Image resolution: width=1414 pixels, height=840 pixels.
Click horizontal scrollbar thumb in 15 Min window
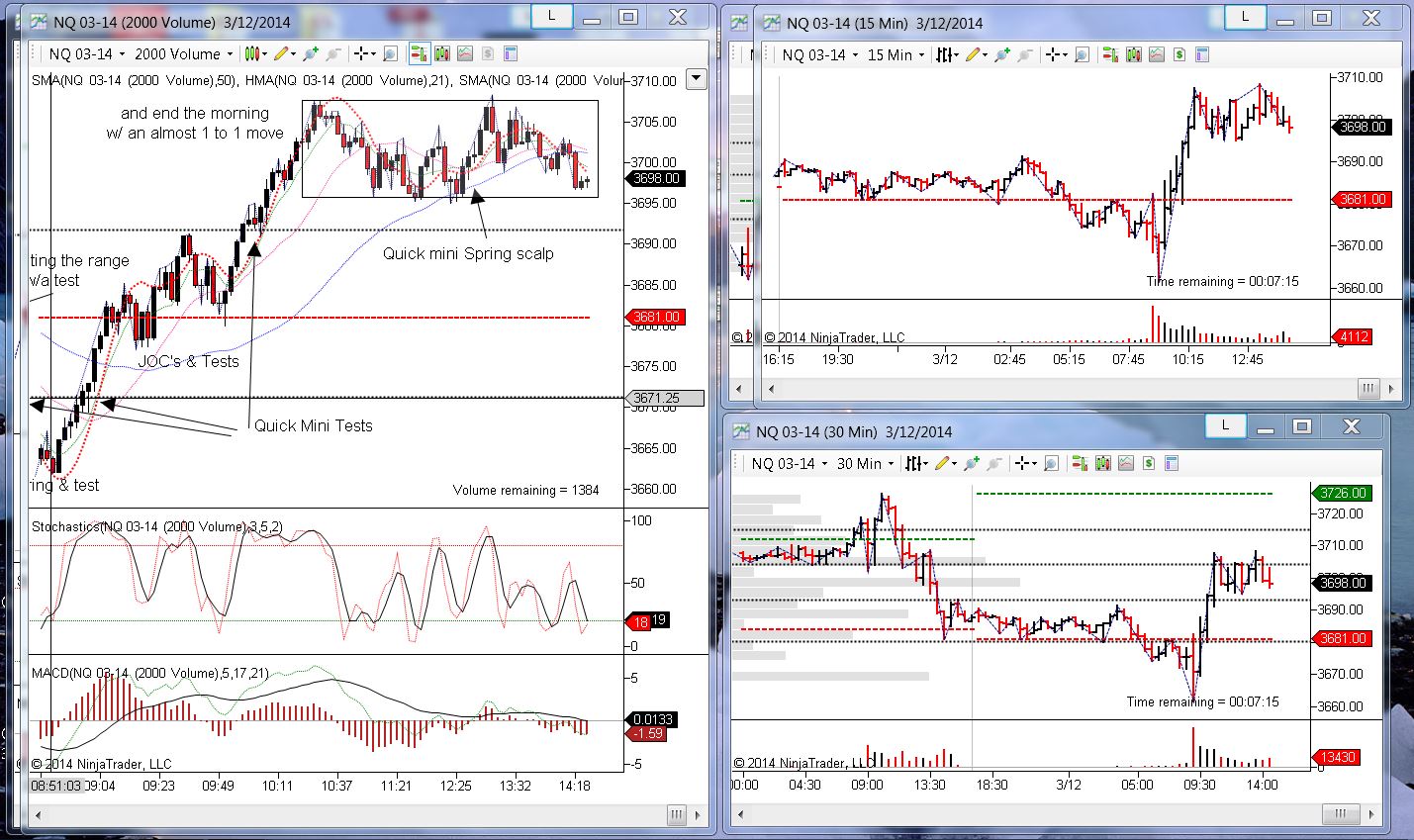(x=1368, y=388)
